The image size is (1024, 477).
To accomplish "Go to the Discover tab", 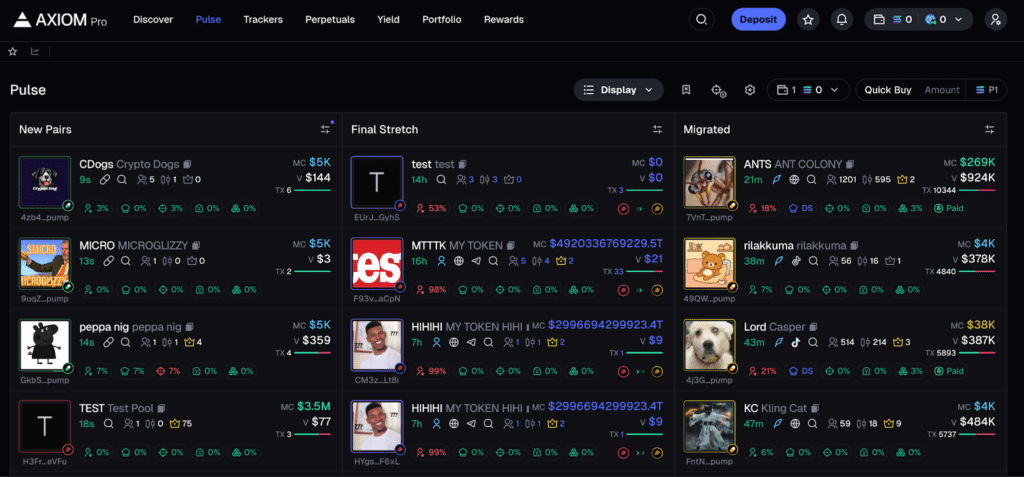I will coord(153,20).
